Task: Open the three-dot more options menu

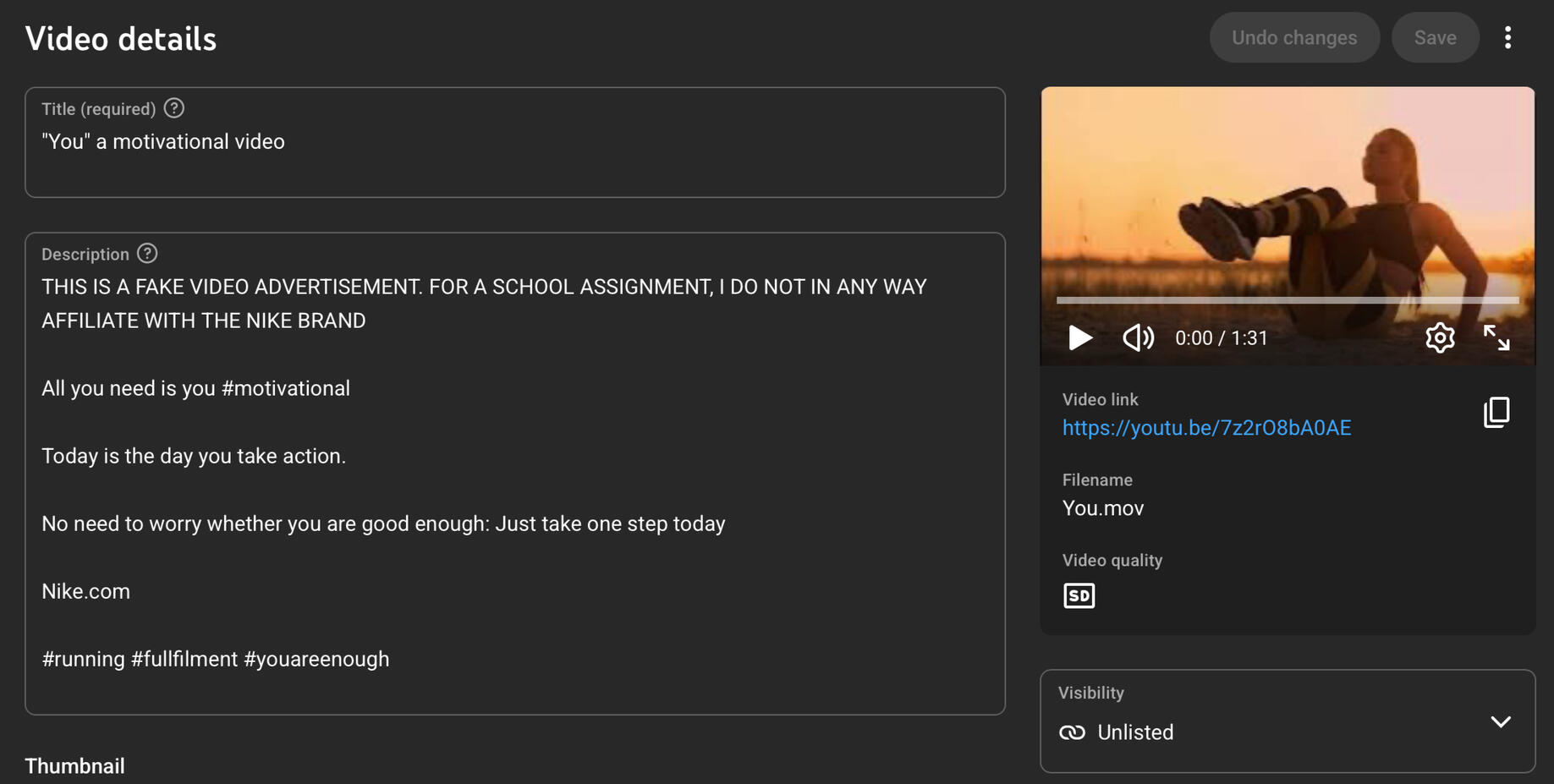Action: pos(1507,38)
